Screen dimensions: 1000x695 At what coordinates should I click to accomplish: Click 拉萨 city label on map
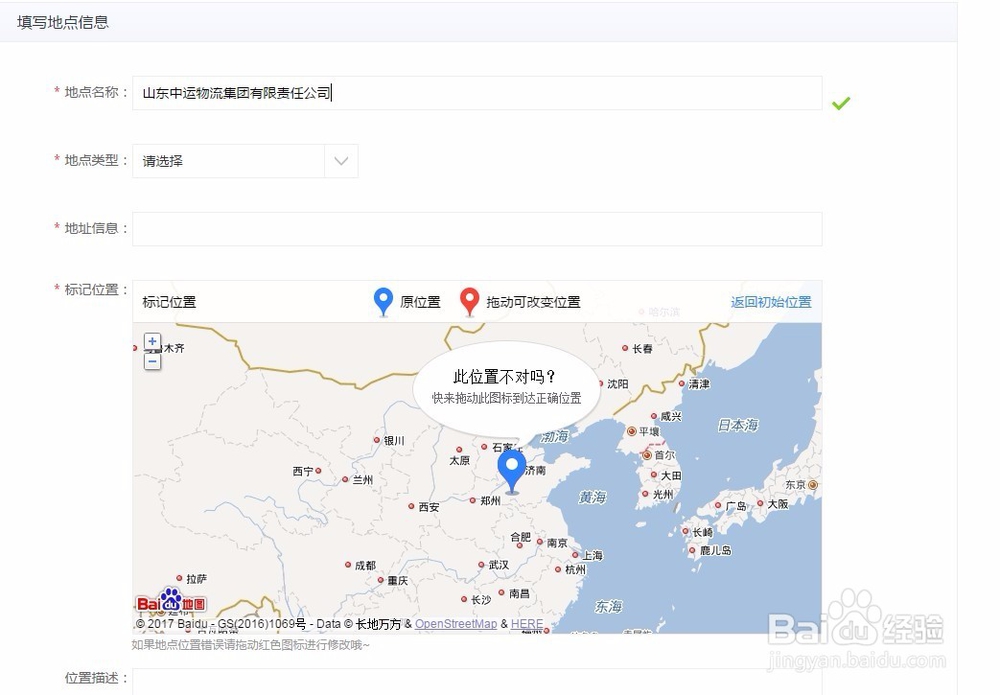pos(196,579)
